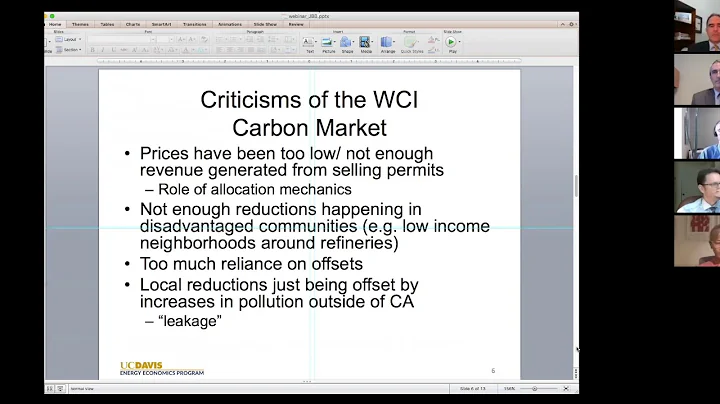The height and width of the screenshot is (404, 720).
Task: Switch to the Themes tab
Action: (x=80, y=24)
